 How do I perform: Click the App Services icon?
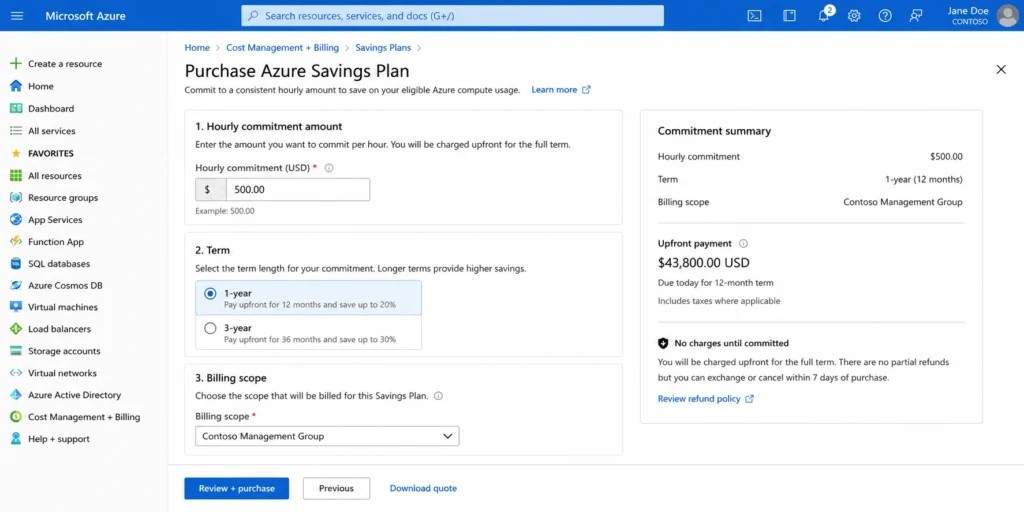coord(16,219)
